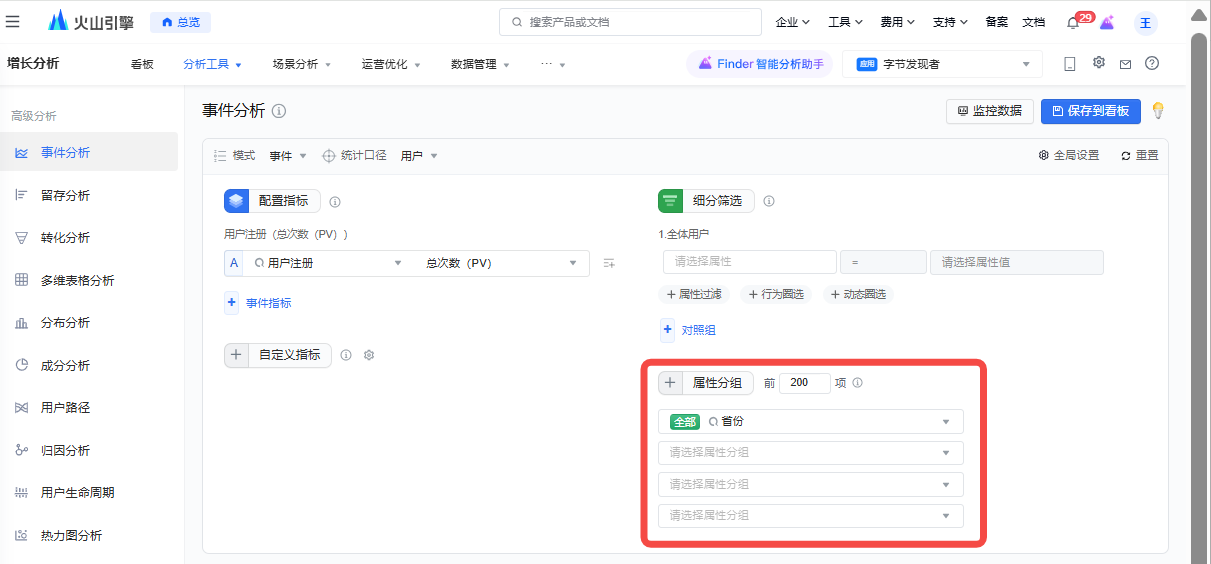Click the top 200 items number field
The width and height of the screenshot is (1211, 564).
(804, 383)
